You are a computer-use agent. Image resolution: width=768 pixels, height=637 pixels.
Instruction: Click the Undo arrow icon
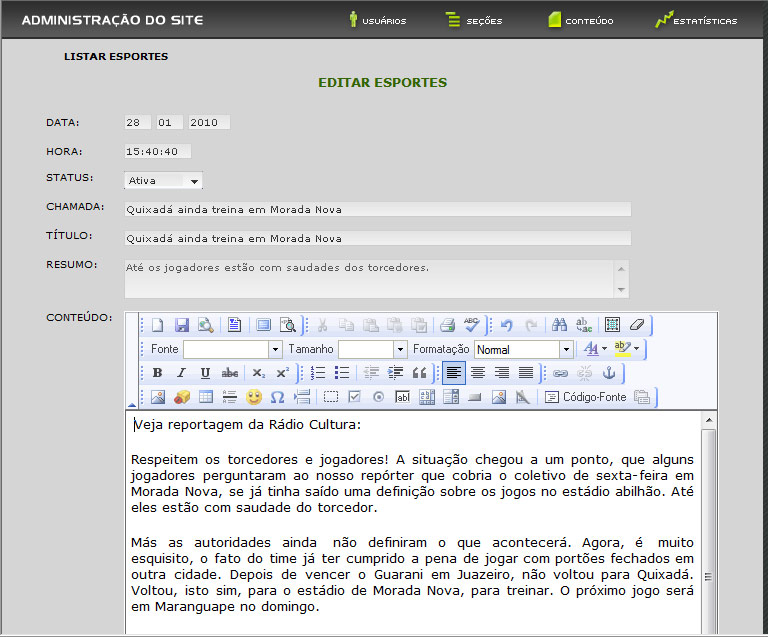[507, 325]
